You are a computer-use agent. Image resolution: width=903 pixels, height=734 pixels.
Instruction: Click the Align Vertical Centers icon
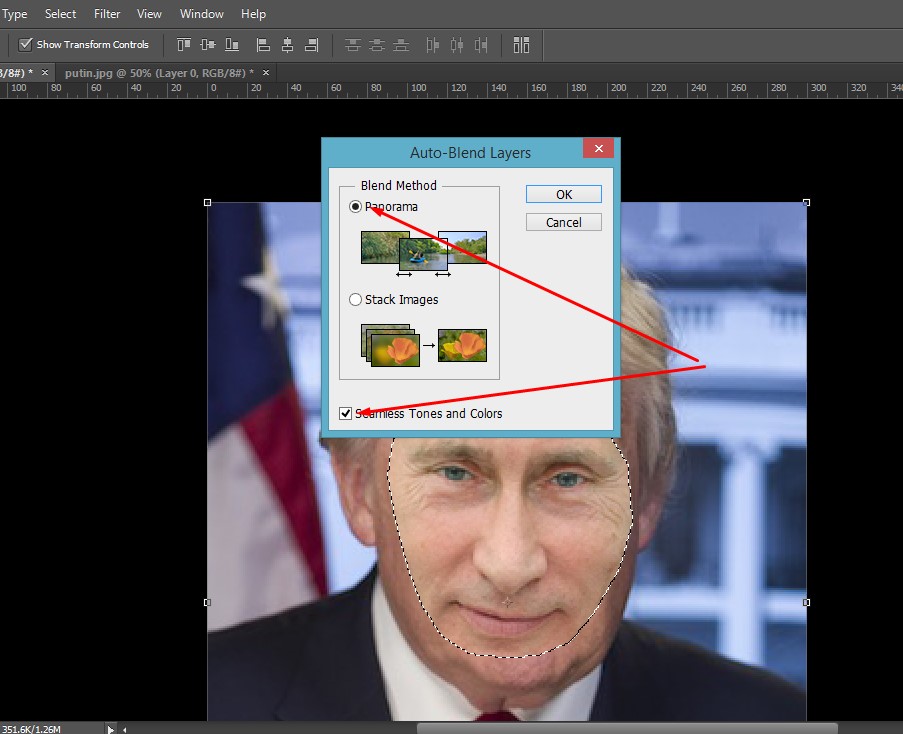[x=208, y=44]
